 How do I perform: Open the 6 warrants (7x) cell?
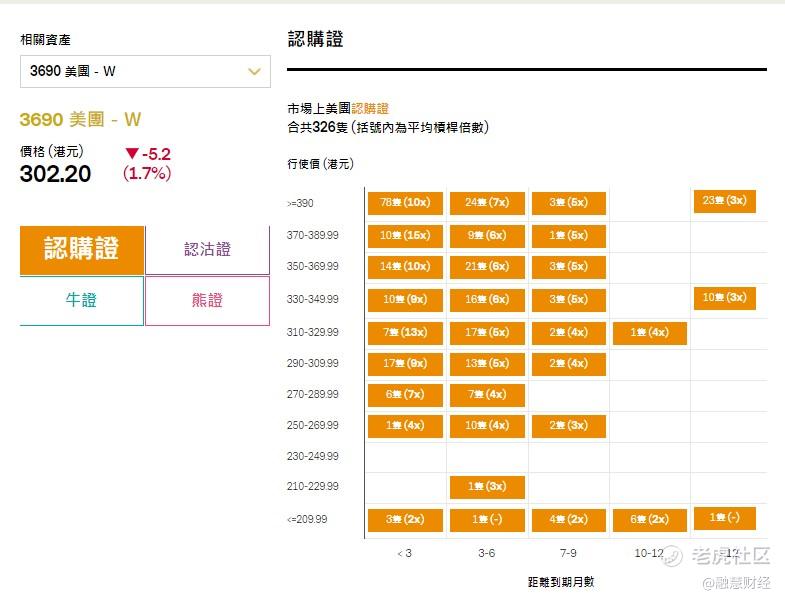tap(406, 395)
